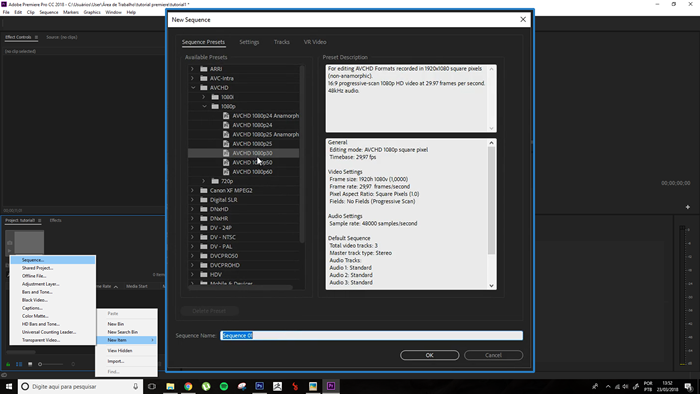The image size is (700, 394).
Task: Select AVCHD 1080p60 preset
Action: [252, 172]
